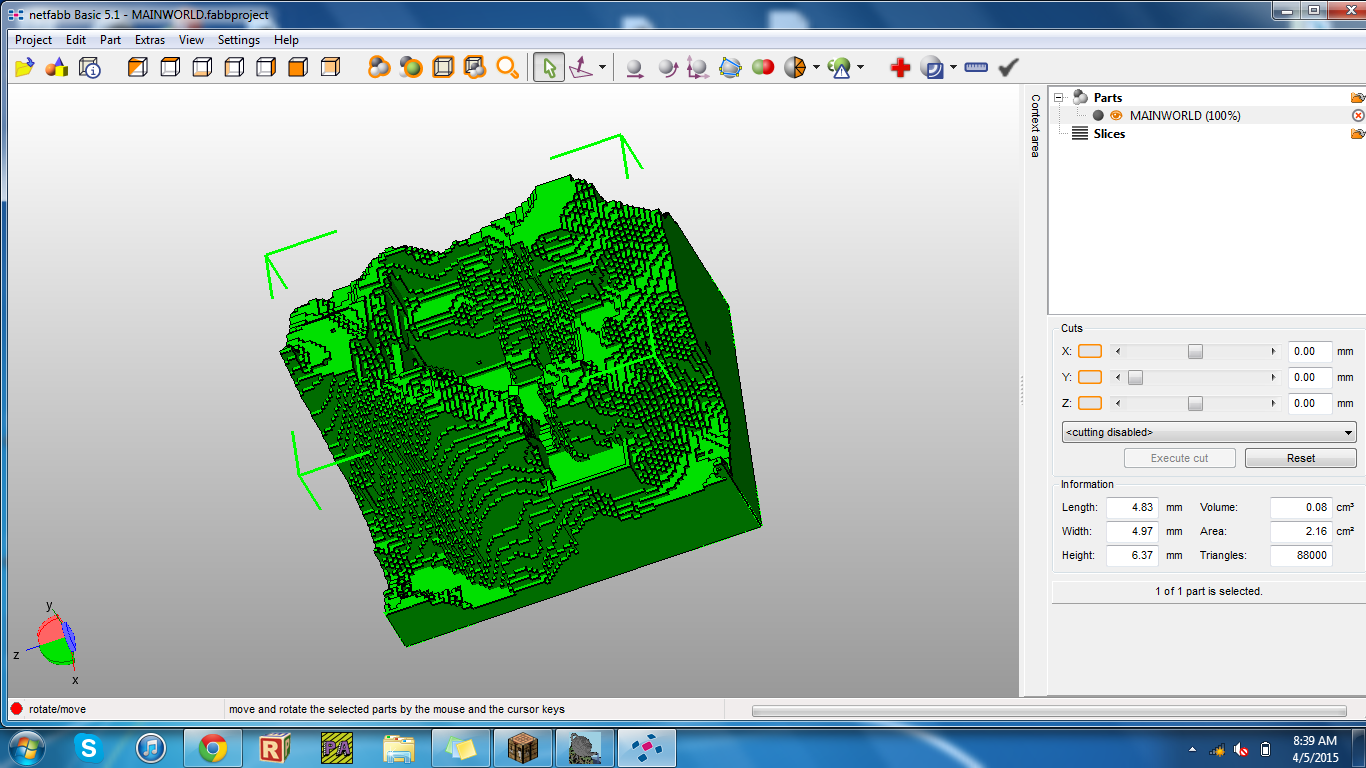Click the X cut value input field
The height and width of the screenshot is (768, 1366).
click(1310, 351)
